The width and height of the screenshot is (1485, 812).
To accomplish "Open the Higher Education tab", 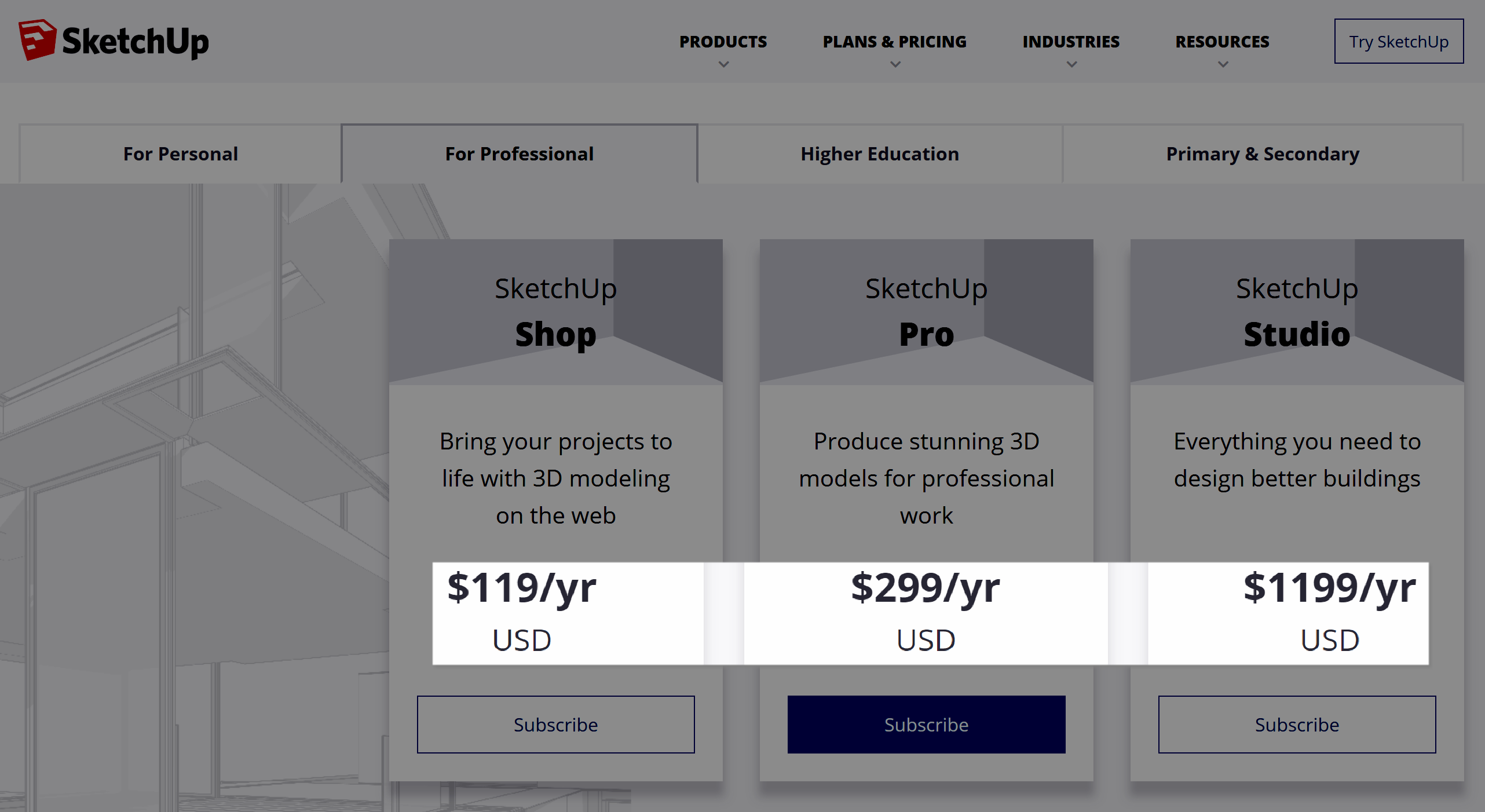I will [x=880, y=154].
